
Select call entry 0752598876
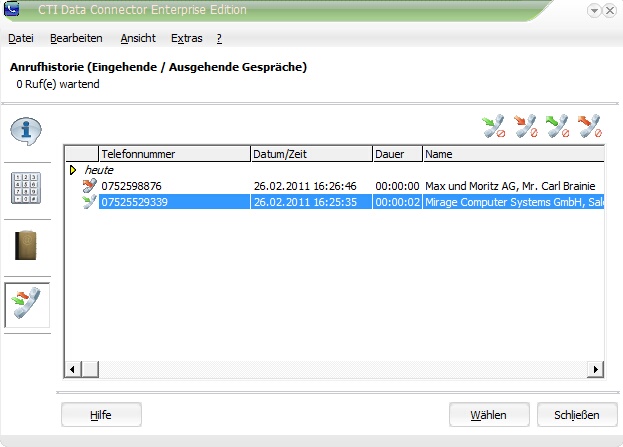(335, 186)
